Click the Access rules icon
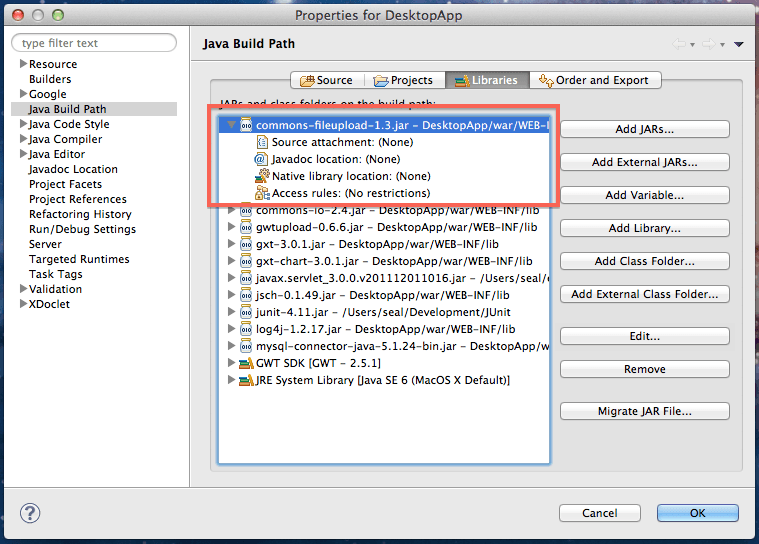 click(262, 193)
